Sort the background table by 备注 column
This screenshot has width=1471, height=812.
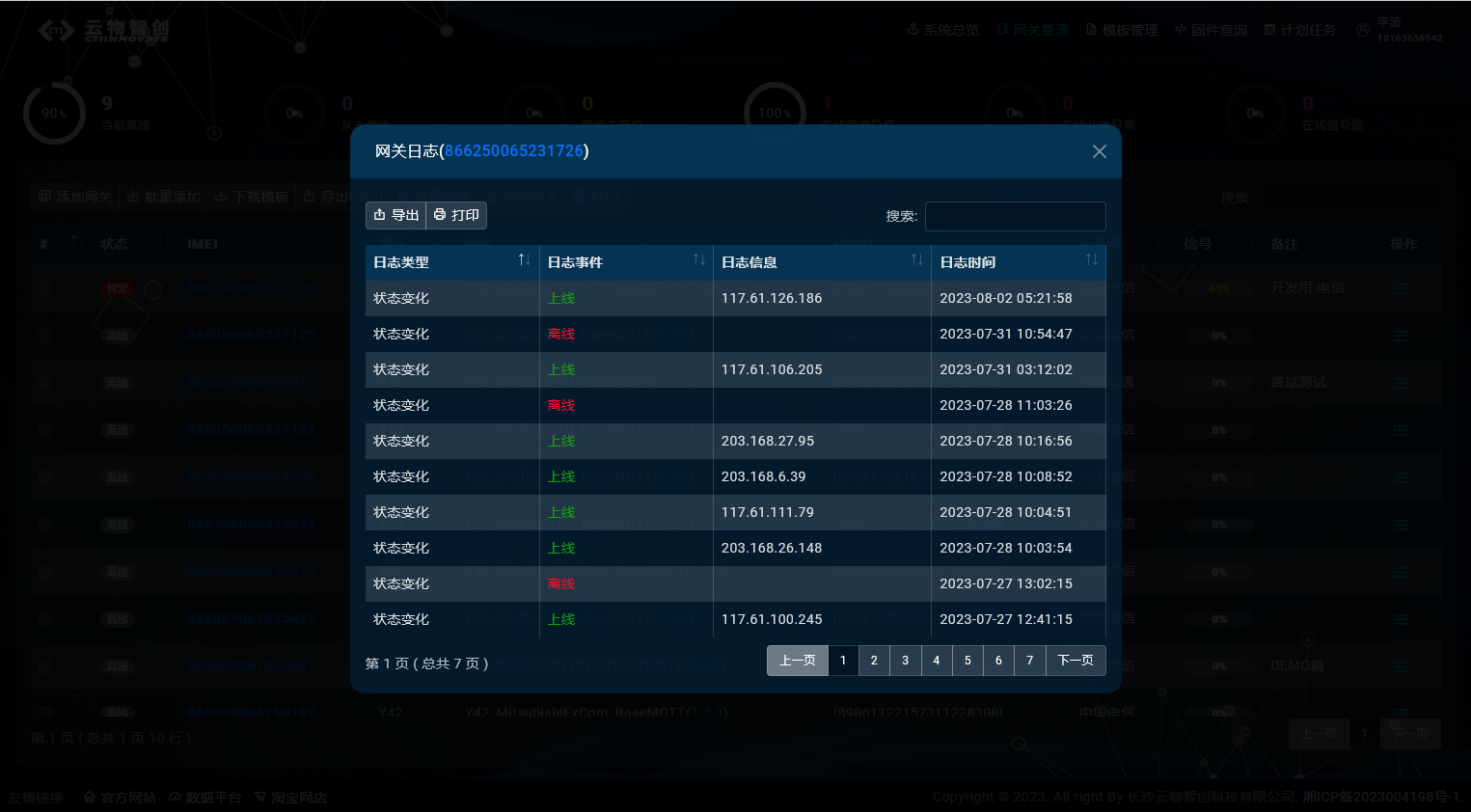tap(1366, 243)
